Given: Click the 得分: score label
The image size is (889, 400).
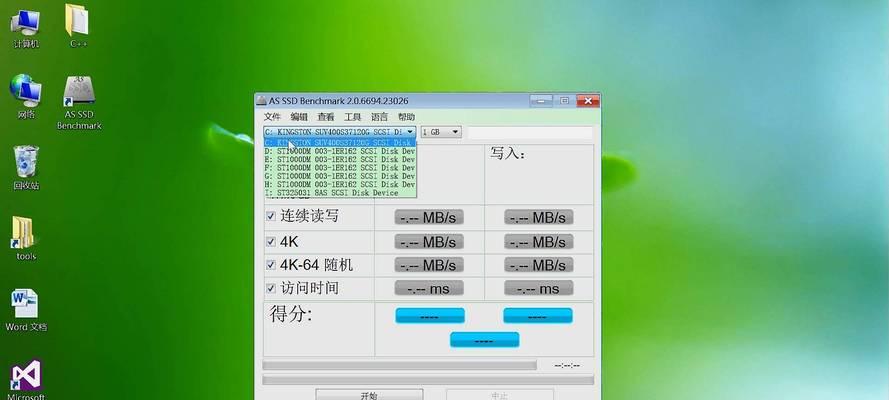Looking at the screenshot, I should pyautogui.click(x=291, y=314).
